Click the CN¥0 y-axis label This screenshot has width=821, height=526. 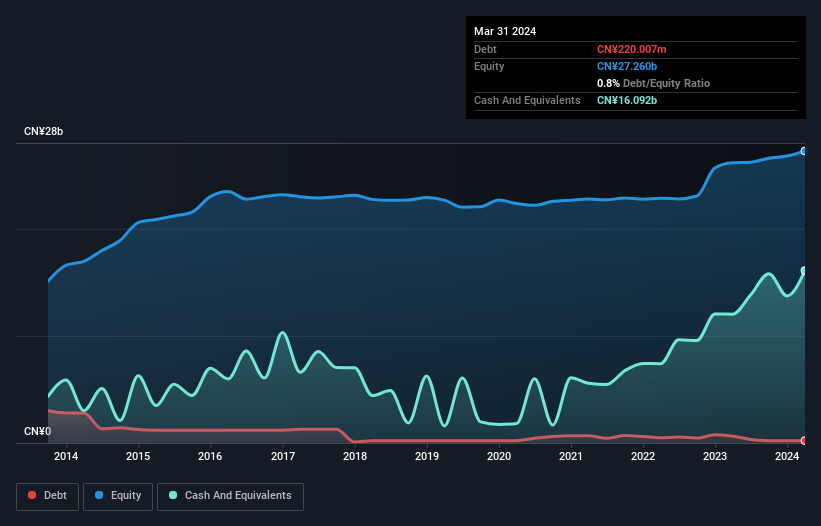[x=37, y=432]
